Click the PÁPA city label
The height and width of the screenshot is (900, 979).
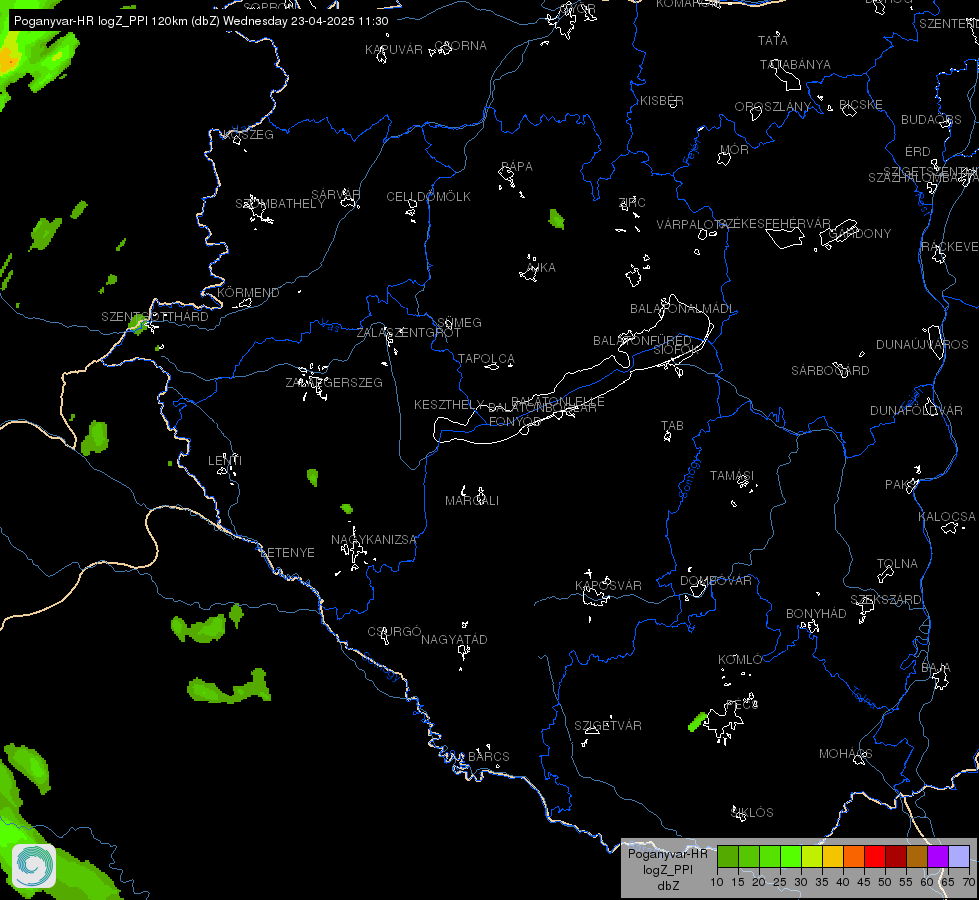[517, 167]
